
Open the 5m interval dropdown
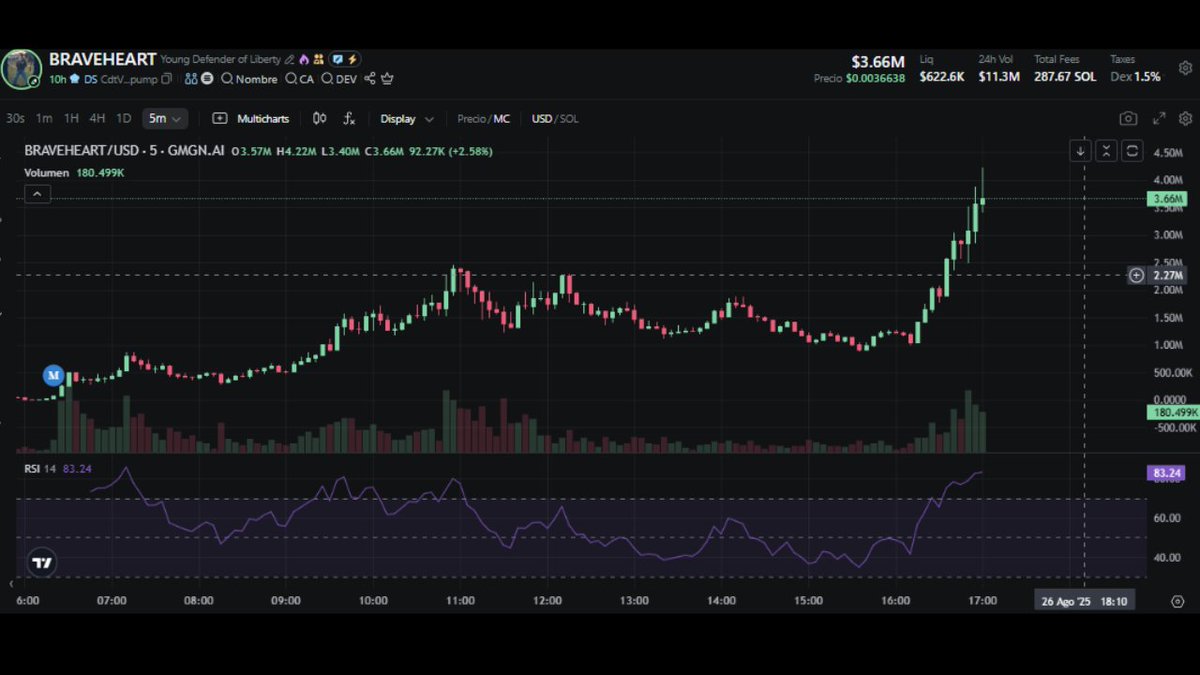(x=165, y=118)
